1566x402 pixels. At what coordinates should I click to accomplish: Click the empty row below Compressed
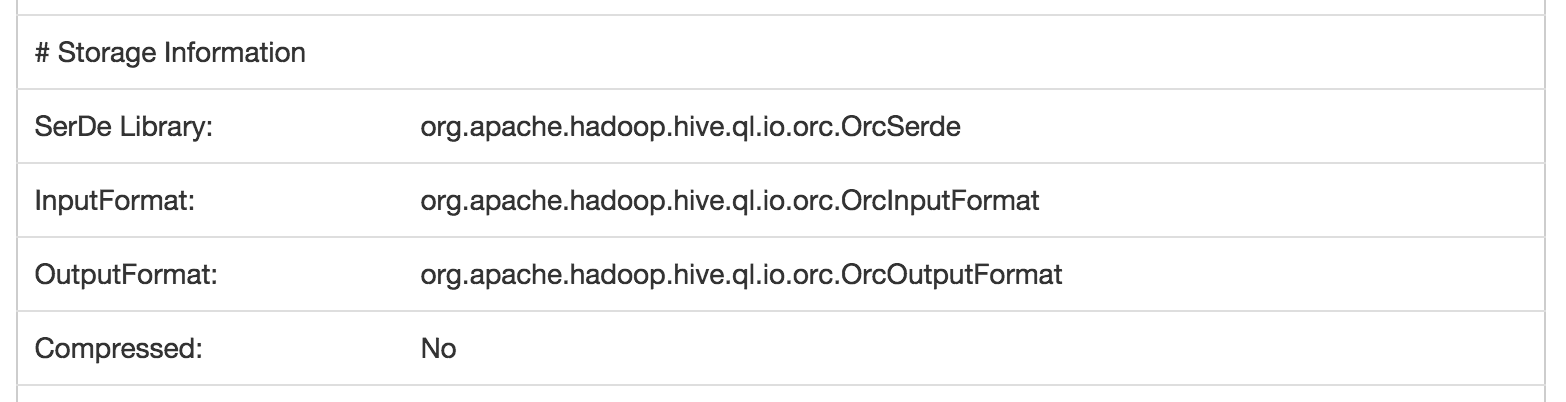tap(783, 394)
